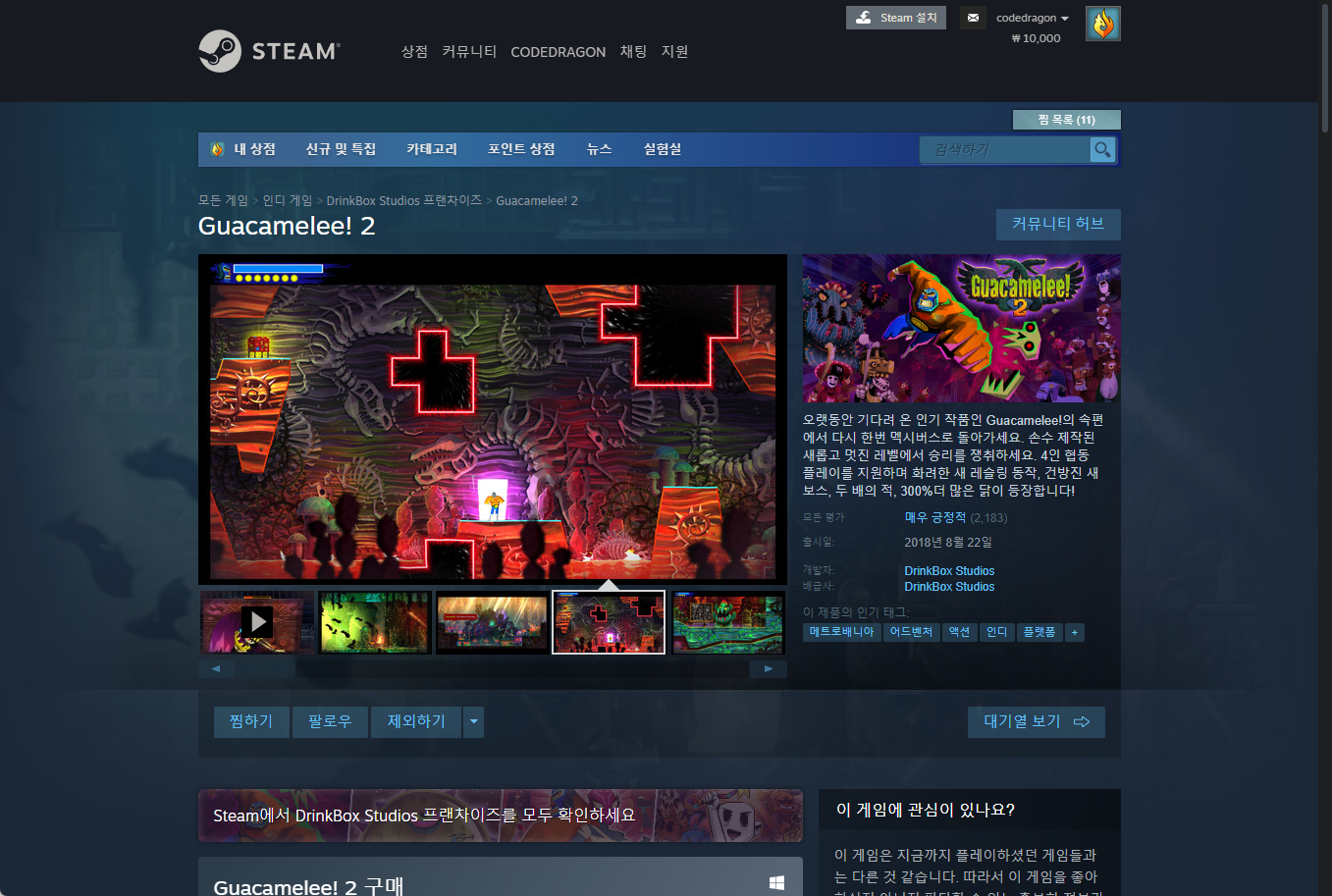Click the 인디 tag
Viewport: 1332px width, 896px height.
pyautogui.click(x=996, y=632)
